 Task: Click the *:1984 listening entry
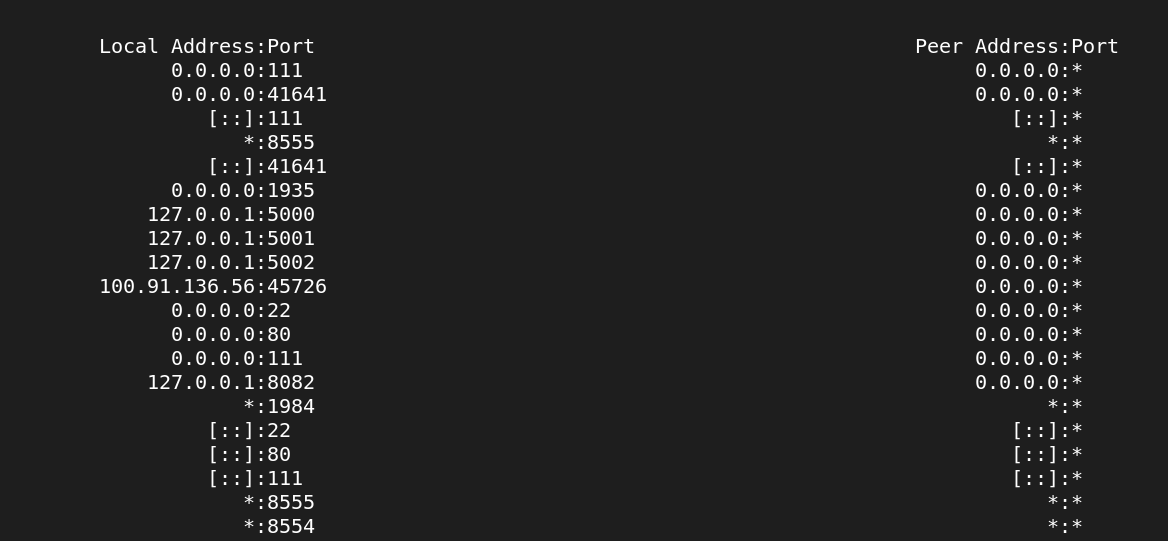[279, 406]
